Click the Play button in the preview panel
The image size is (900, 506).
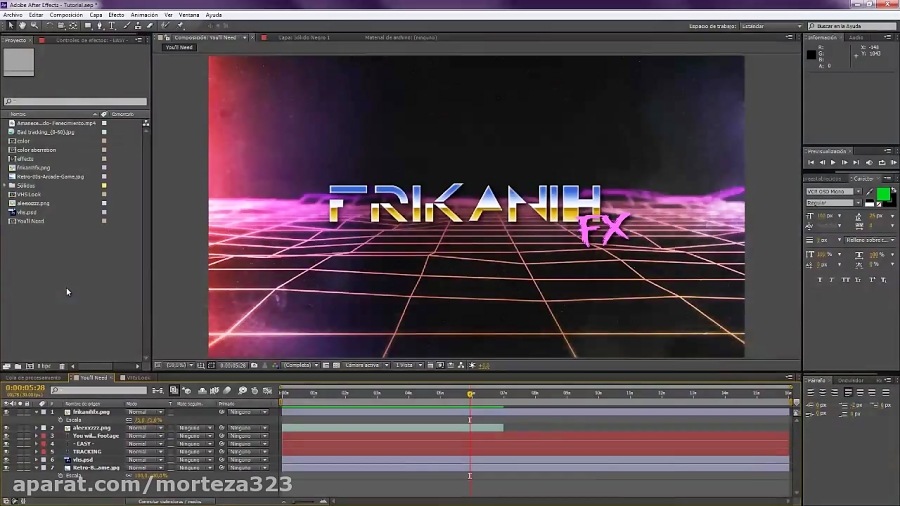pos(833,162)
